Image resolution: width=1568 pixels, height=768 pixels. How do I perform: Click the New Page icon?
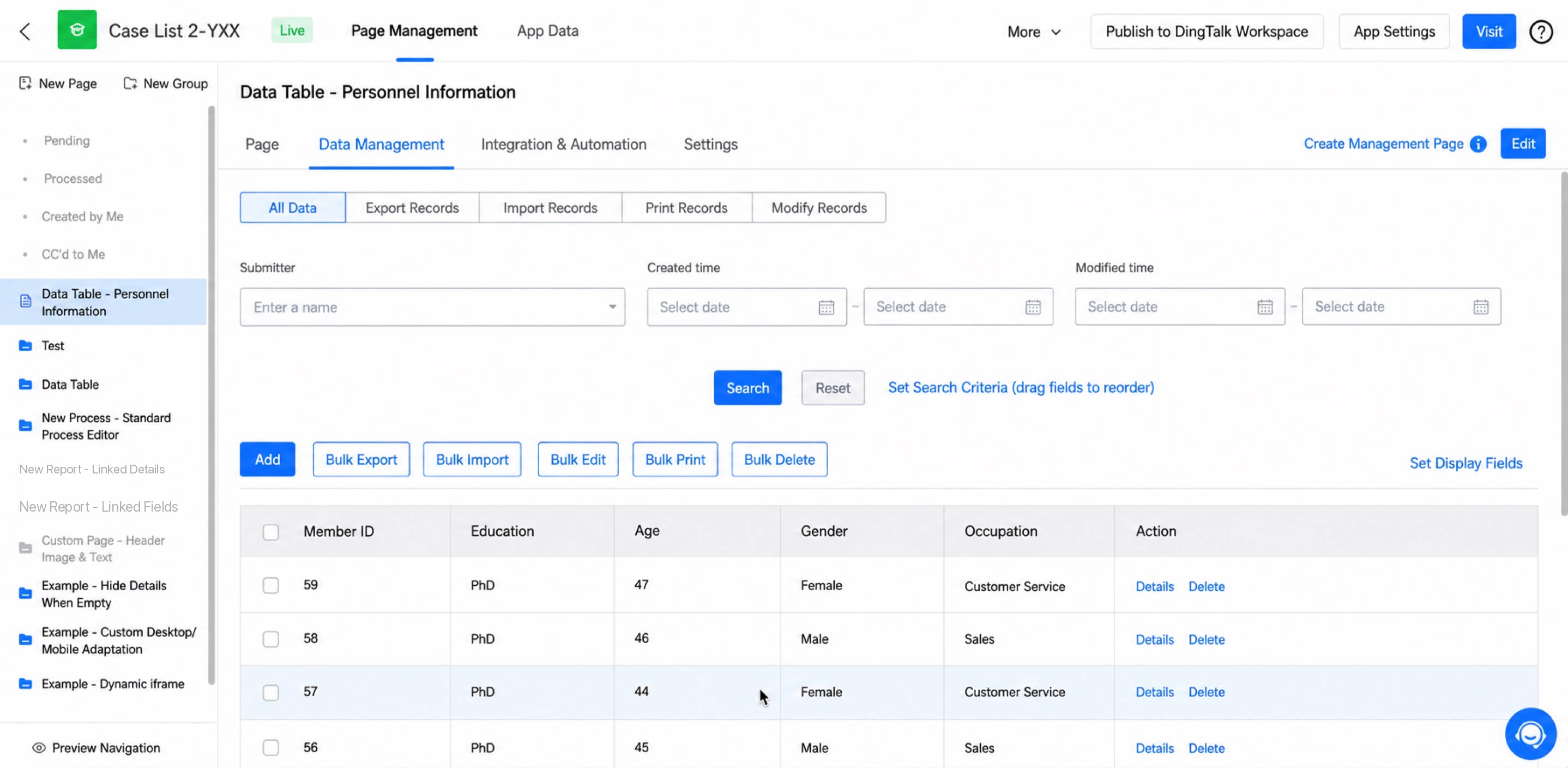pos(25,83)
